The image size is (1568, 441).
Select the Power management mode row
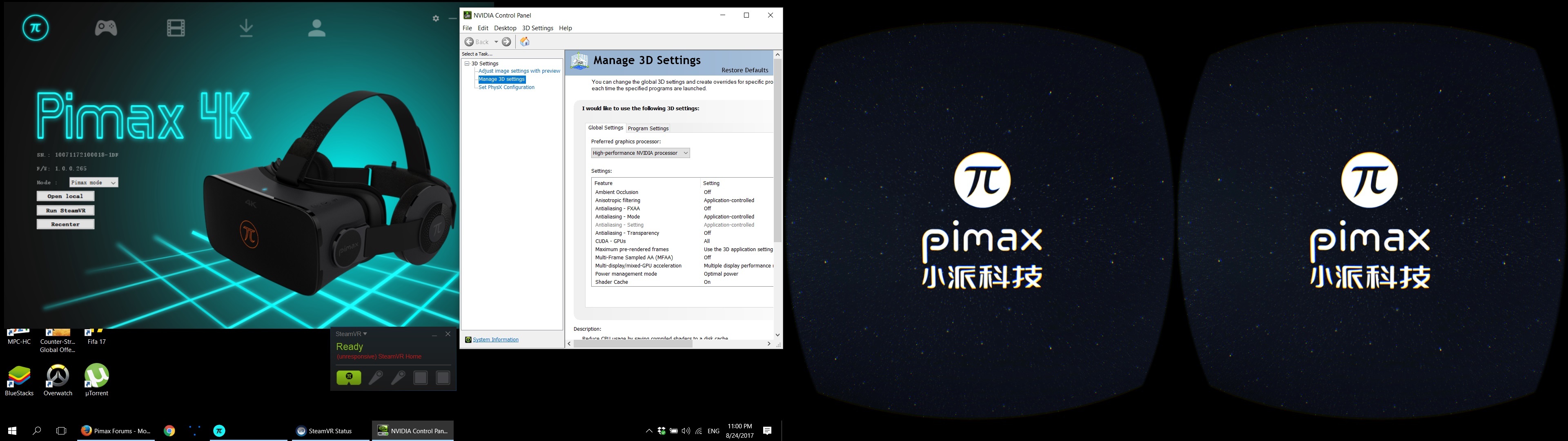[682, 274]
